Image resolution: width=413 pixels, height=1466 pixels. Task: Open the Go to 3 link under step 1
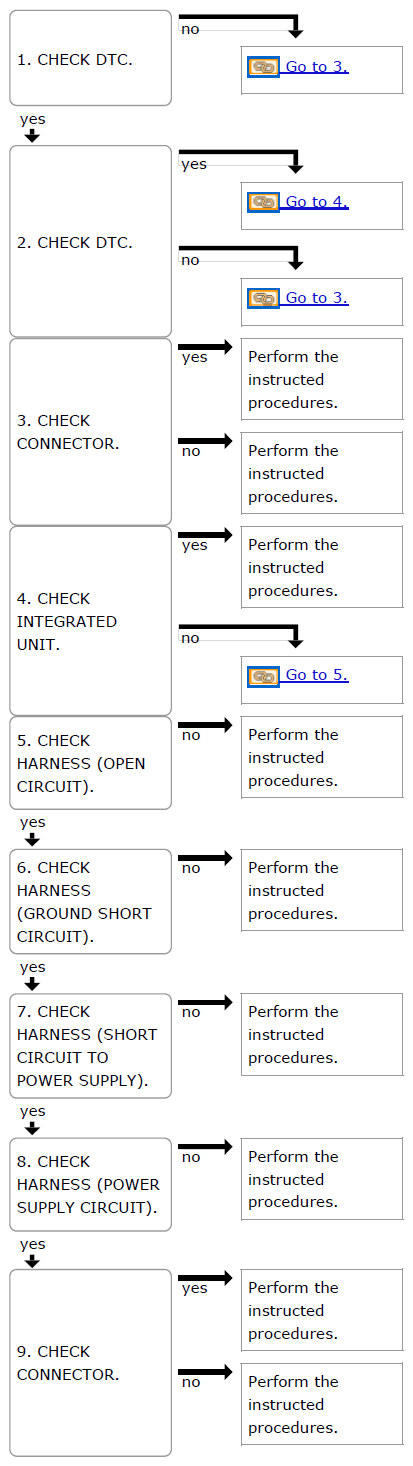317,67
